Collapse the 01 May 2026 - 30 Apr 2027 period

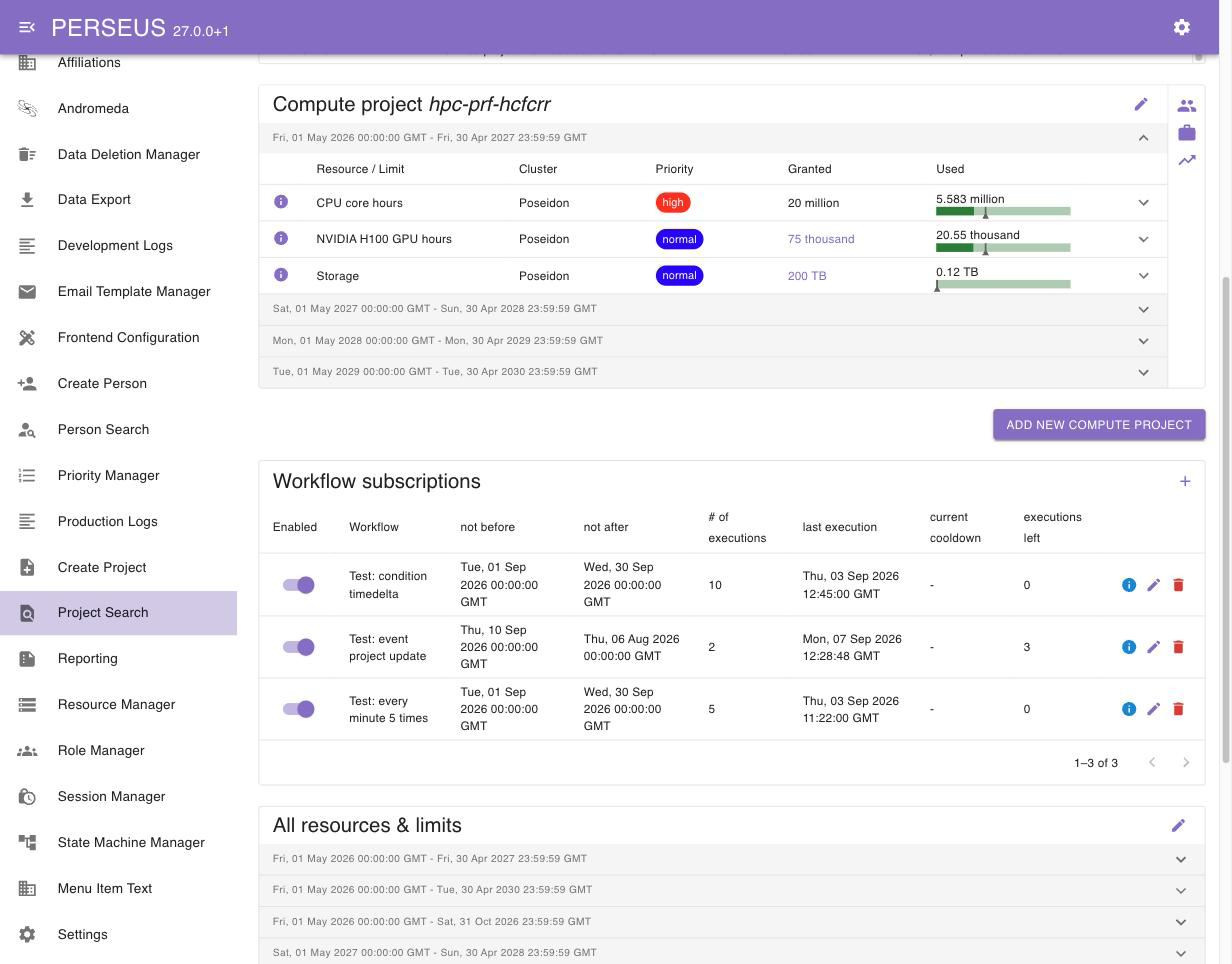tap(1143, 138)
